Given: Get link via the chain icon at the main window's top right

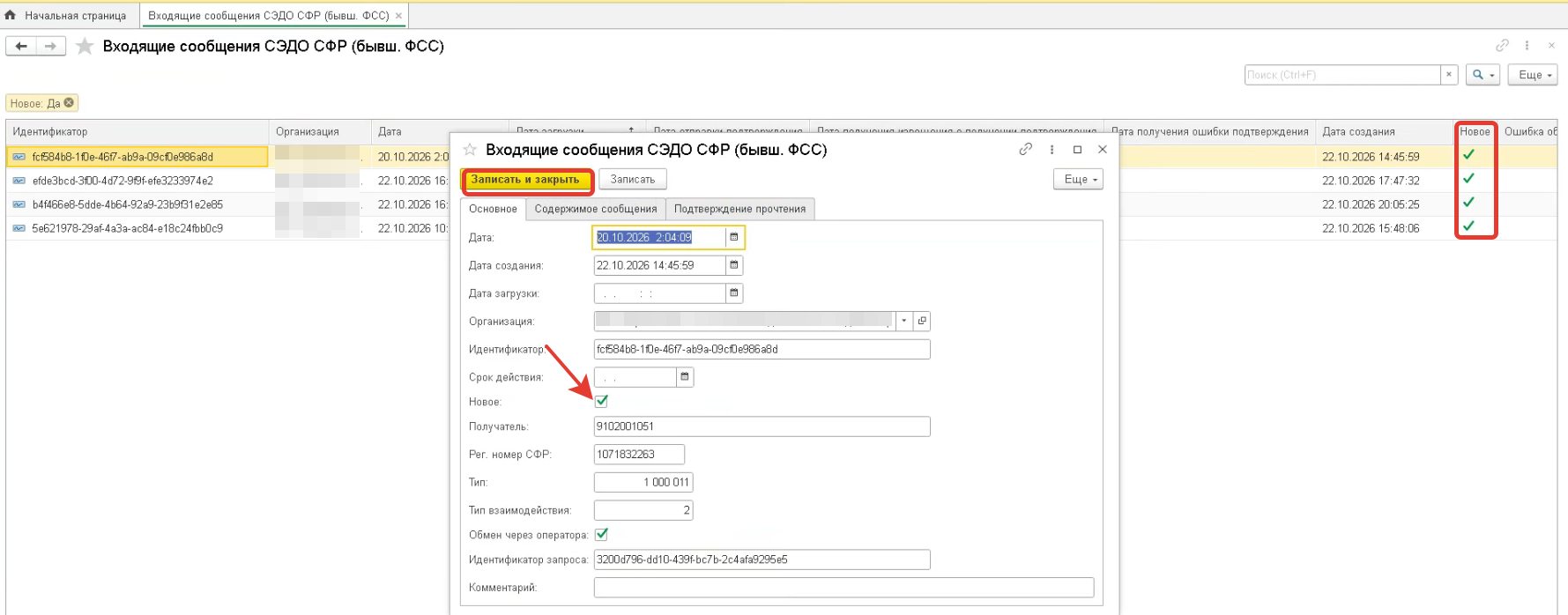Looking at the screenshot, I should coord(1502,45).
